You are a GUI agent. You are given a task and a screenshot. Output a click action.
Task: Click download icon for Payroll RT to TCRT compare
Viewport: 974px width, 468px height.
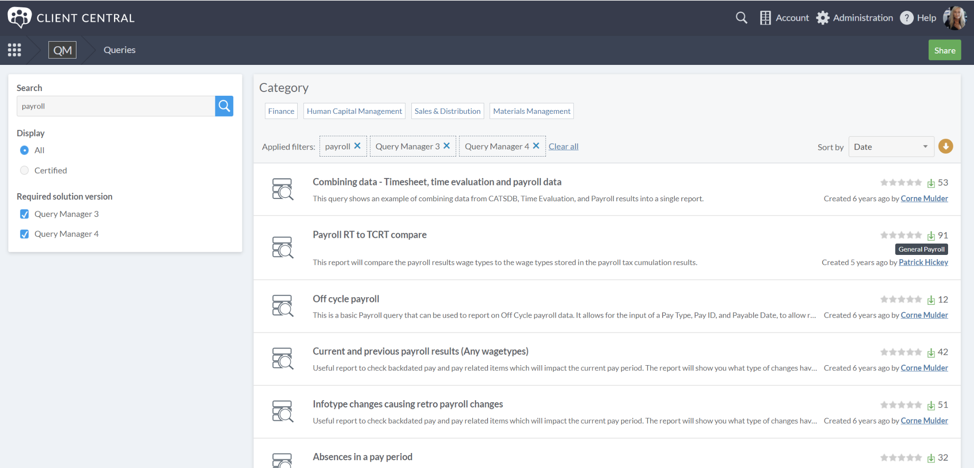click(x=931, y=236)
